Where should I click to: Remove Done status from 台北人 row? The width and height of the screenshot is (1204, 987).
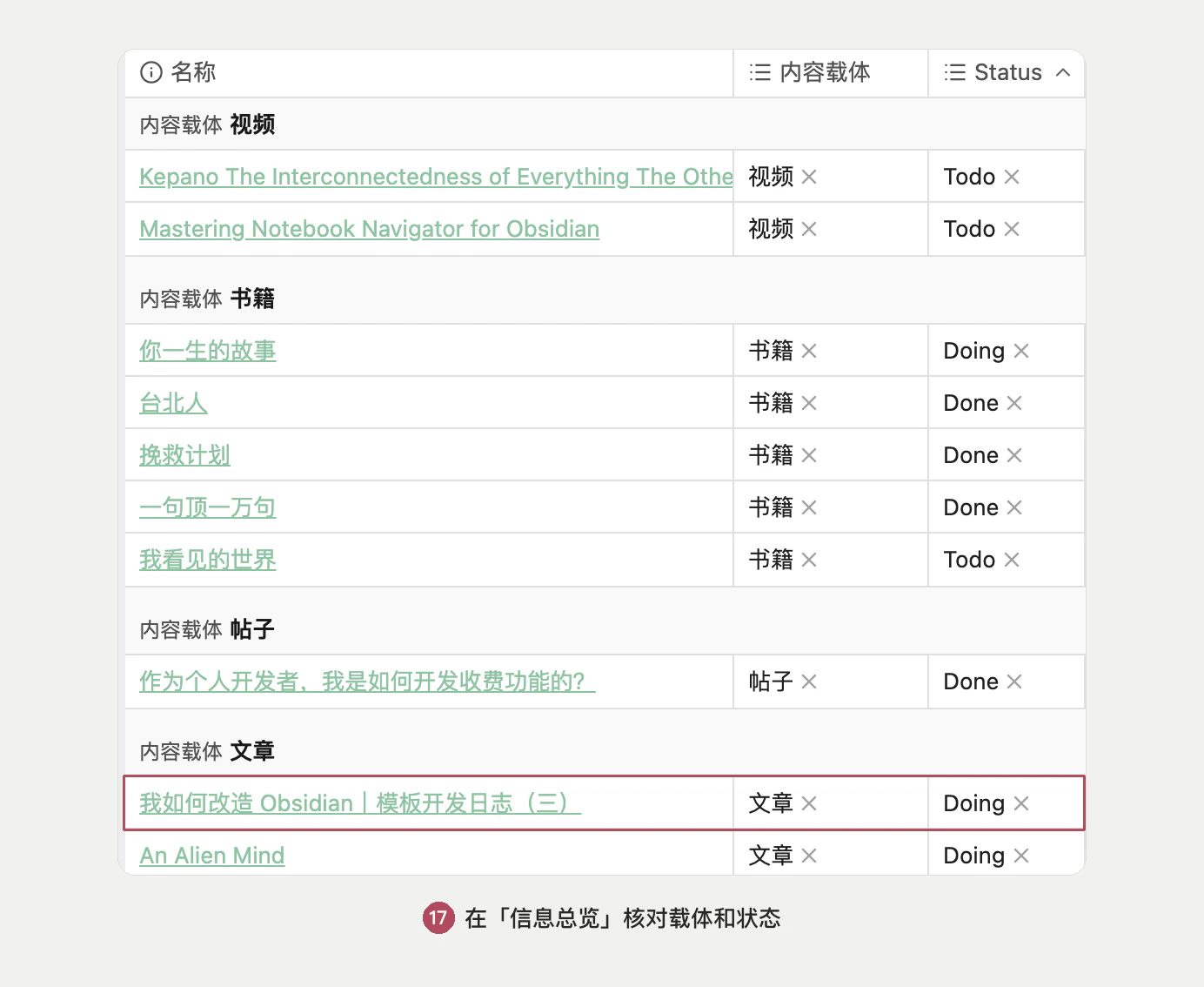pyautogui.click(x=1014, y=403)
